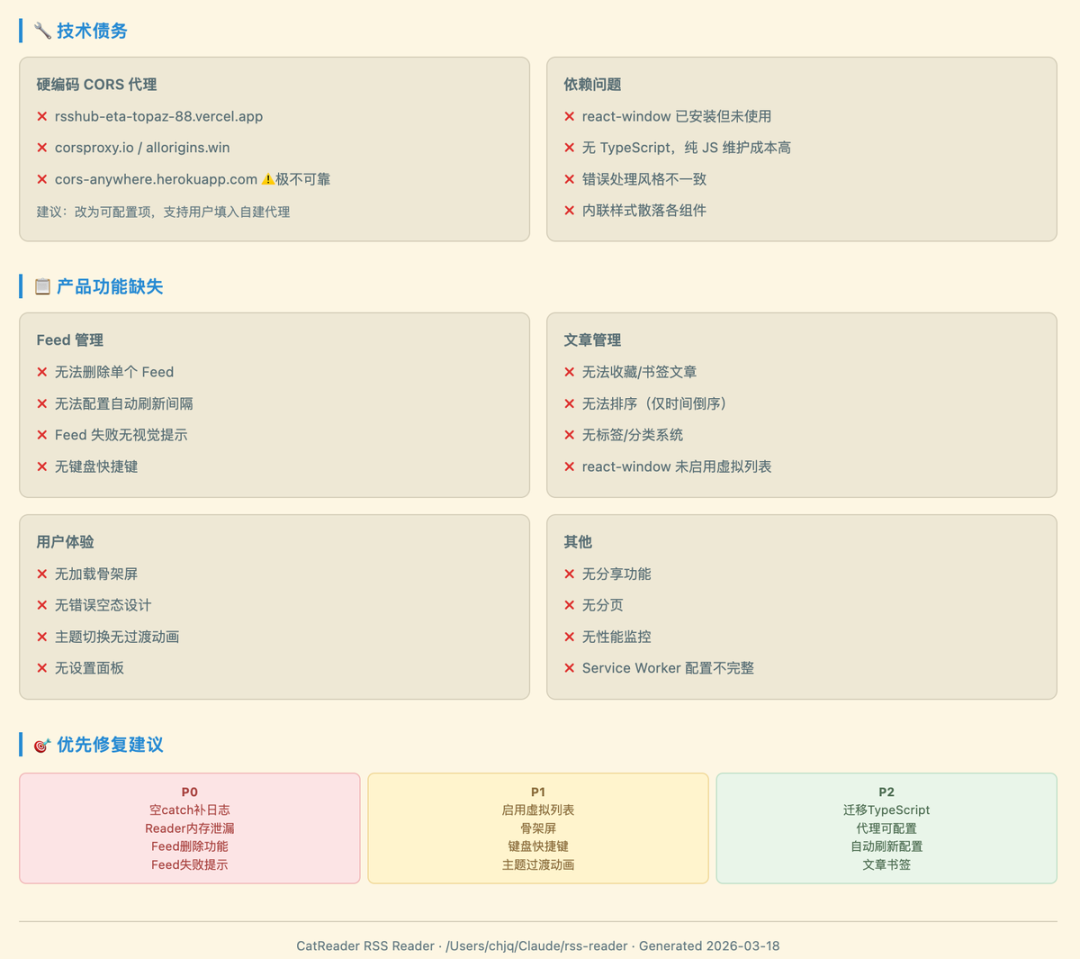Click 迁移TypeScript in the P2 card

click(886, 810)
